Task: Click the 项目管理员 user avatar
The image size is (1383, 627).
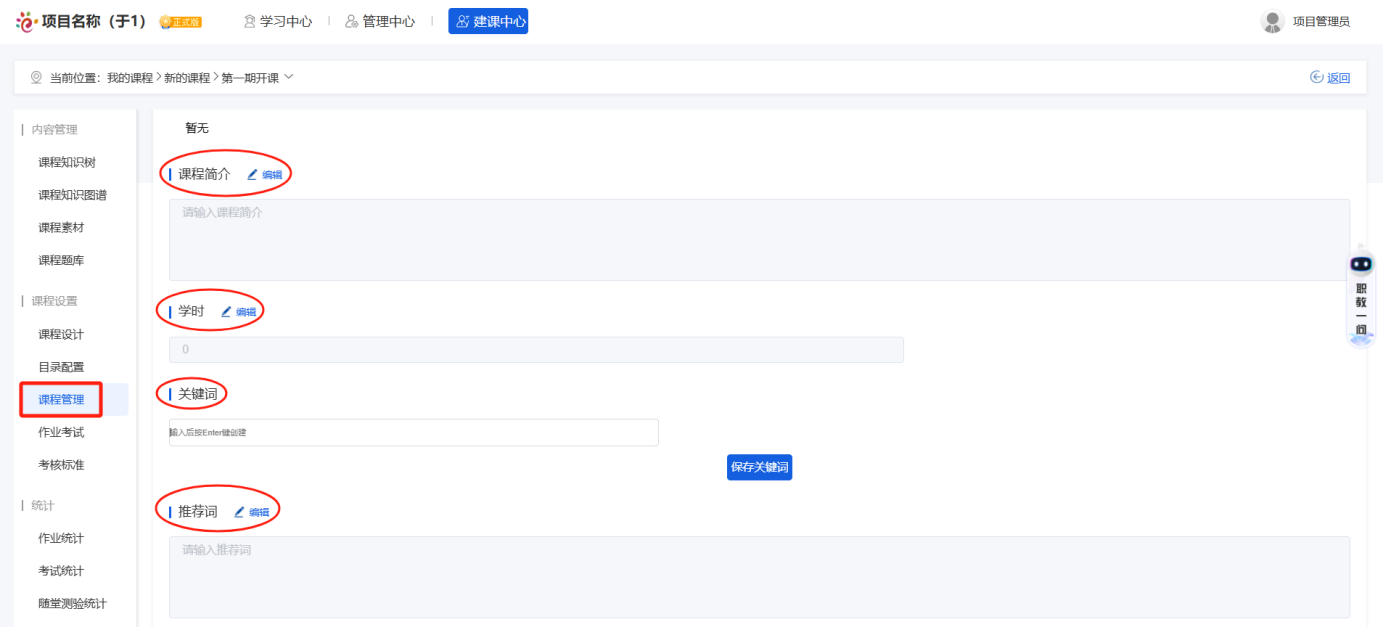Action: [x=1272, y=21]
